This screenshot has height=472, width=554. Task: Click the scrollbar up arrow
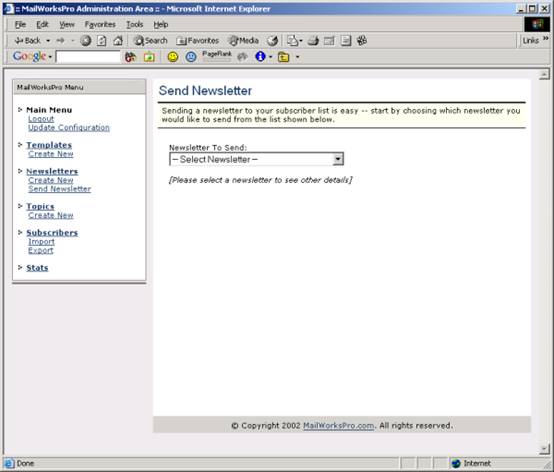(x=544, y=75)
